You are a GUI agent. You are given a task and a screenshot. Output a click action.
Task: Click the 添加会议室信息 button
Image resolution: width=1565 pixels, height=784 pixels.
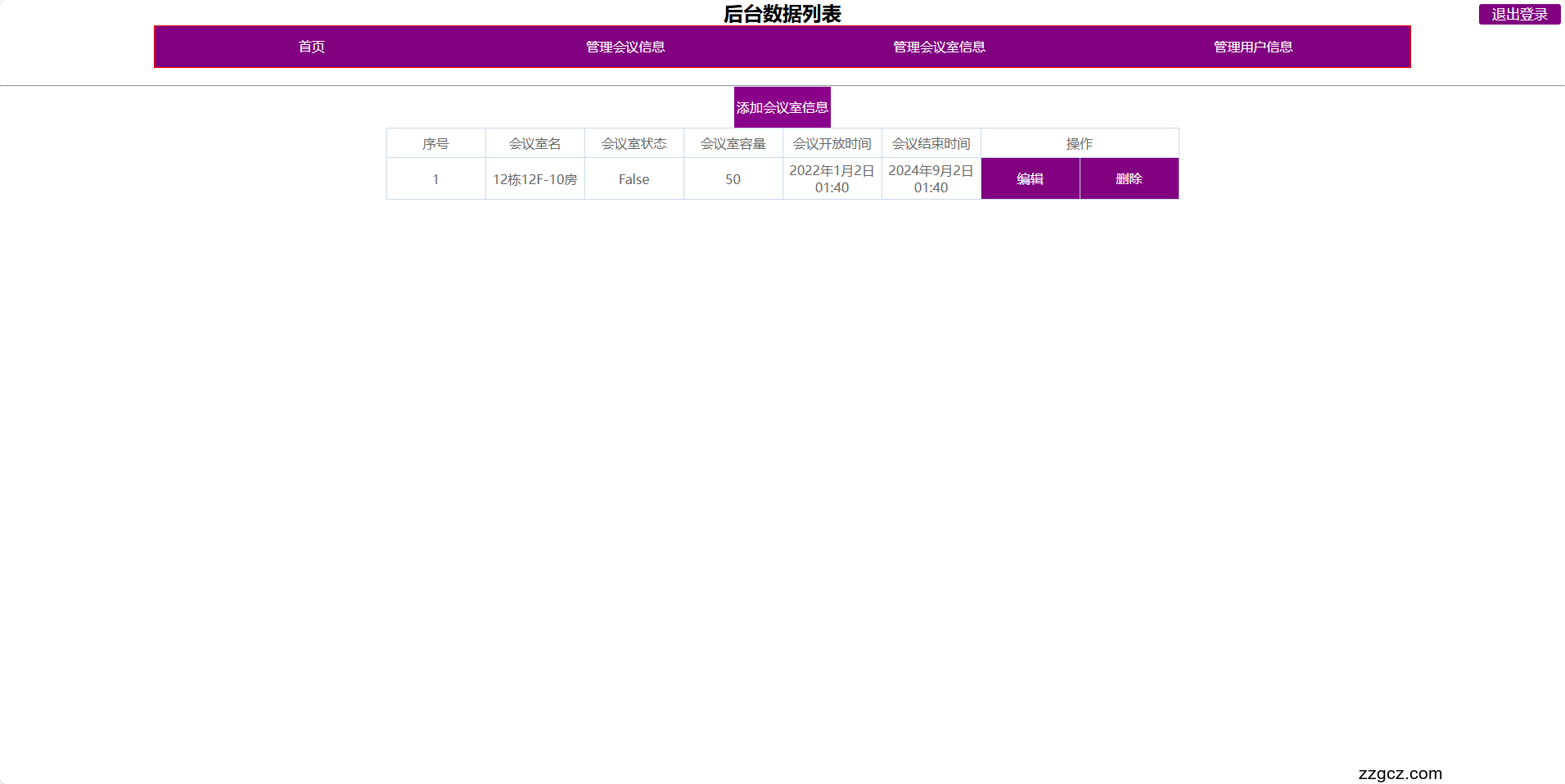pos(782,106)
